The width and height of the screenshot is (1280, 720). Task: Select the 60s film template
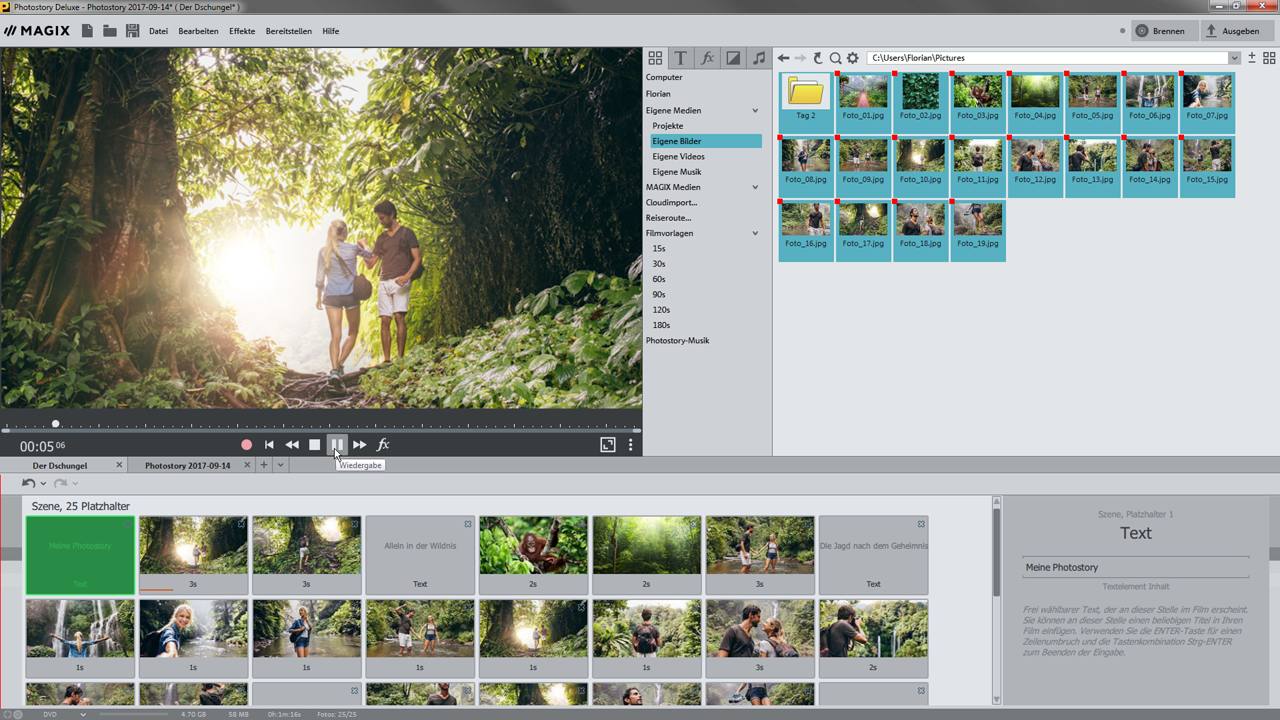click(x=659, y=279)
